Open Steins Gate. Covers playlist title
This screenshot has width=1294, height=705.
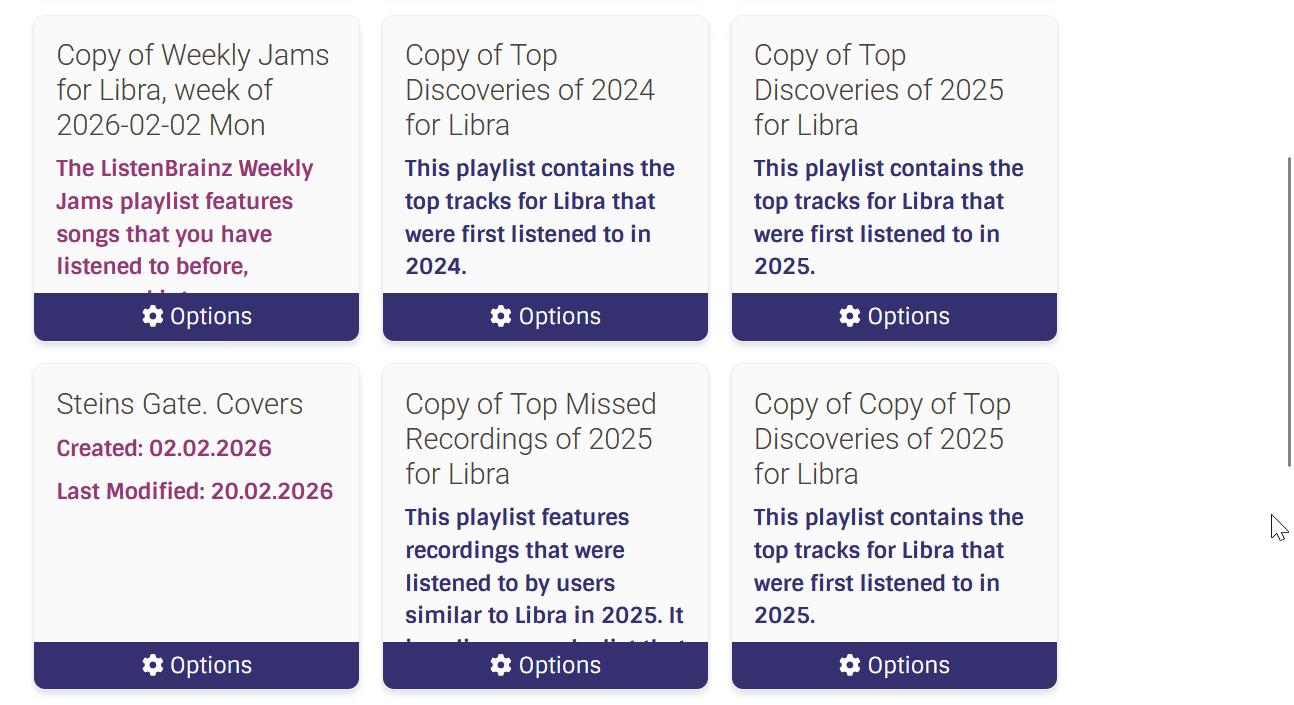coord(179,404)
